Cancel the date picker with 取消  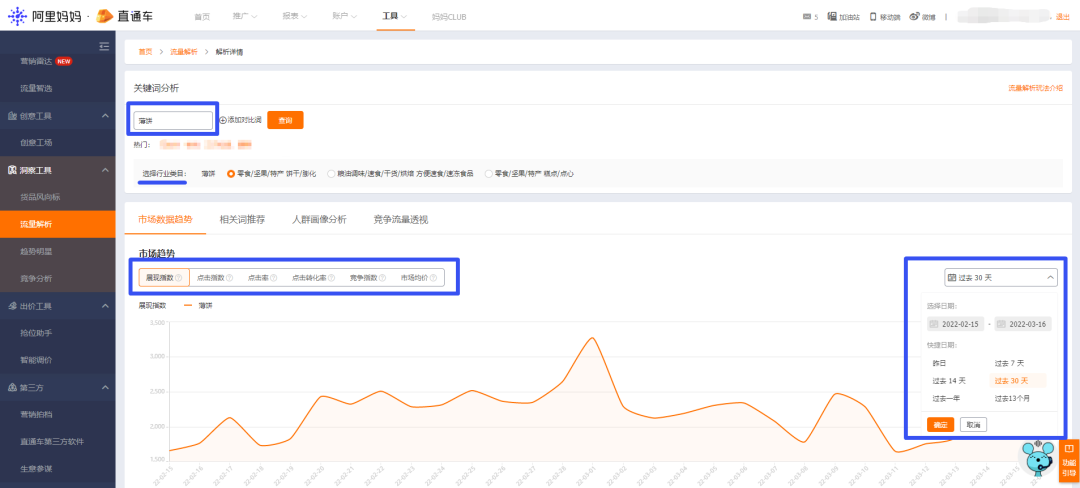[973, 425]
